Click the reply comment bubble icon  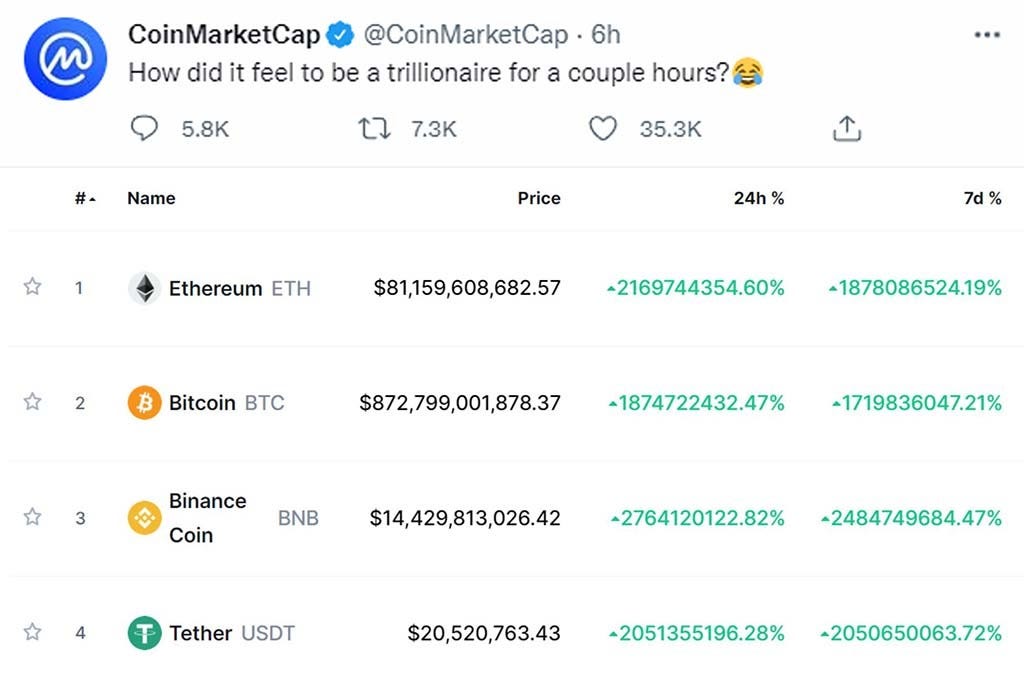(x=144, y=128)
